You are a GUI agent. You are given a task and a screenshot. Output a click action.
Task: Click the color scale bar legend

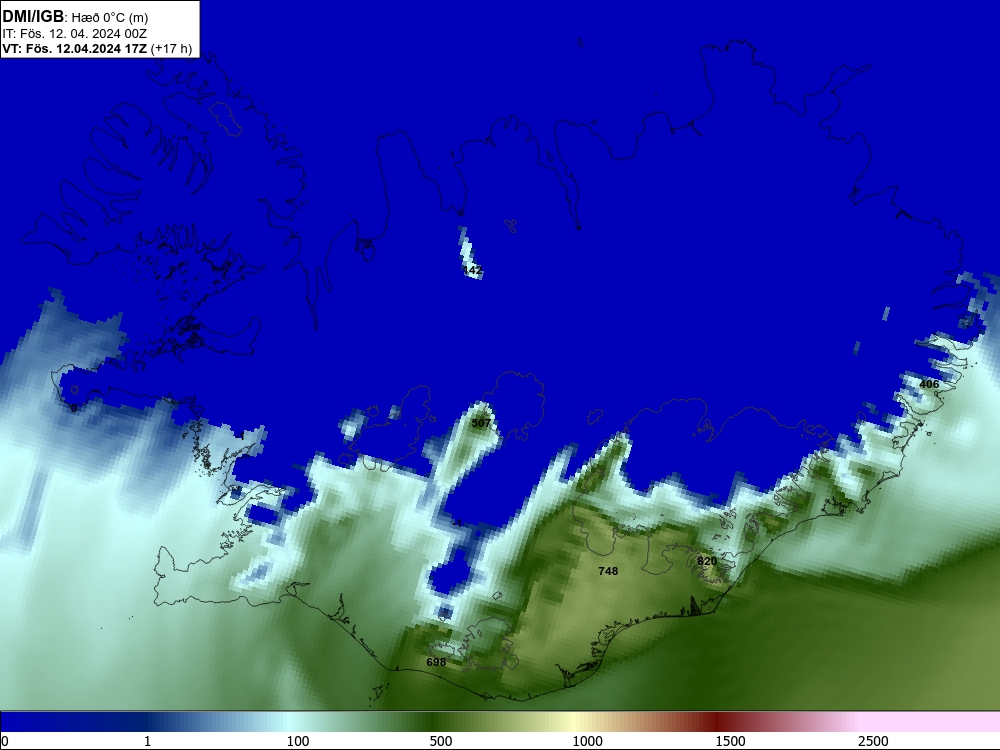(500, 721)
